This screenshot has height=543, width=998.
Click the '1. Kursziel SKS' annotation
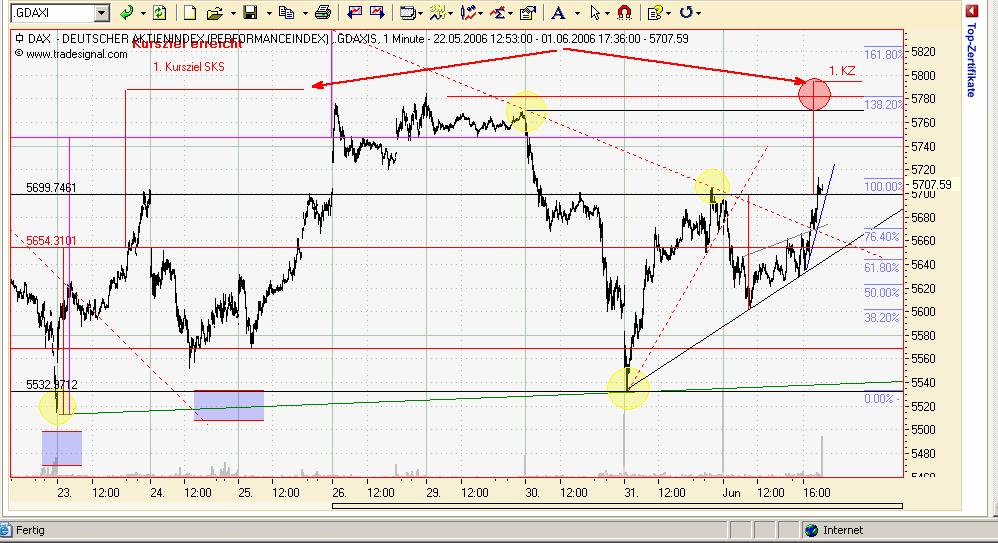point(188,67)
